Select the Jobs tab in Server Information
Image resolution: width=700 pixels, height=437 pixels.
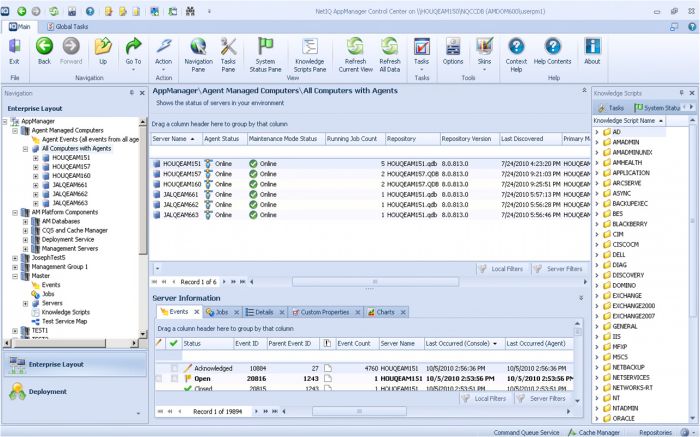point(222,312)
